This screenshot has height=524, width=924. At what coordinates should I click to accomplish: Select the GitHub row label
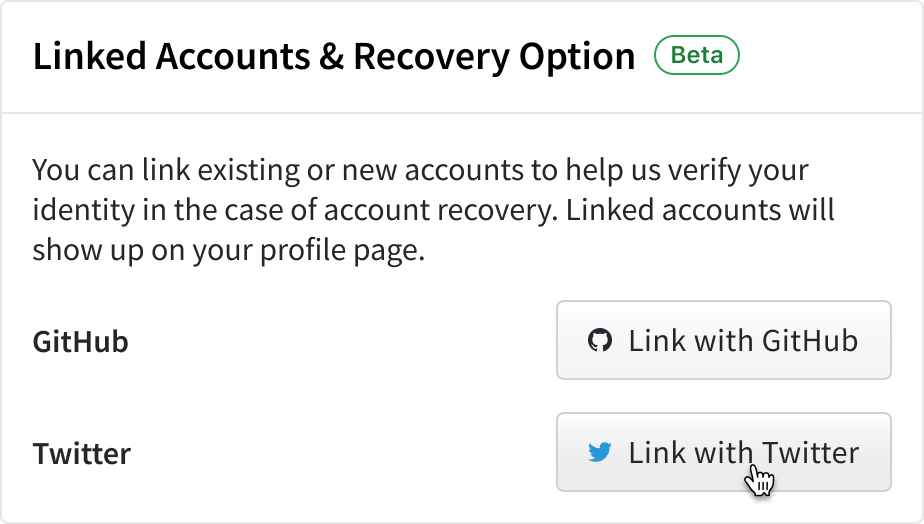[x=81, y=342]
